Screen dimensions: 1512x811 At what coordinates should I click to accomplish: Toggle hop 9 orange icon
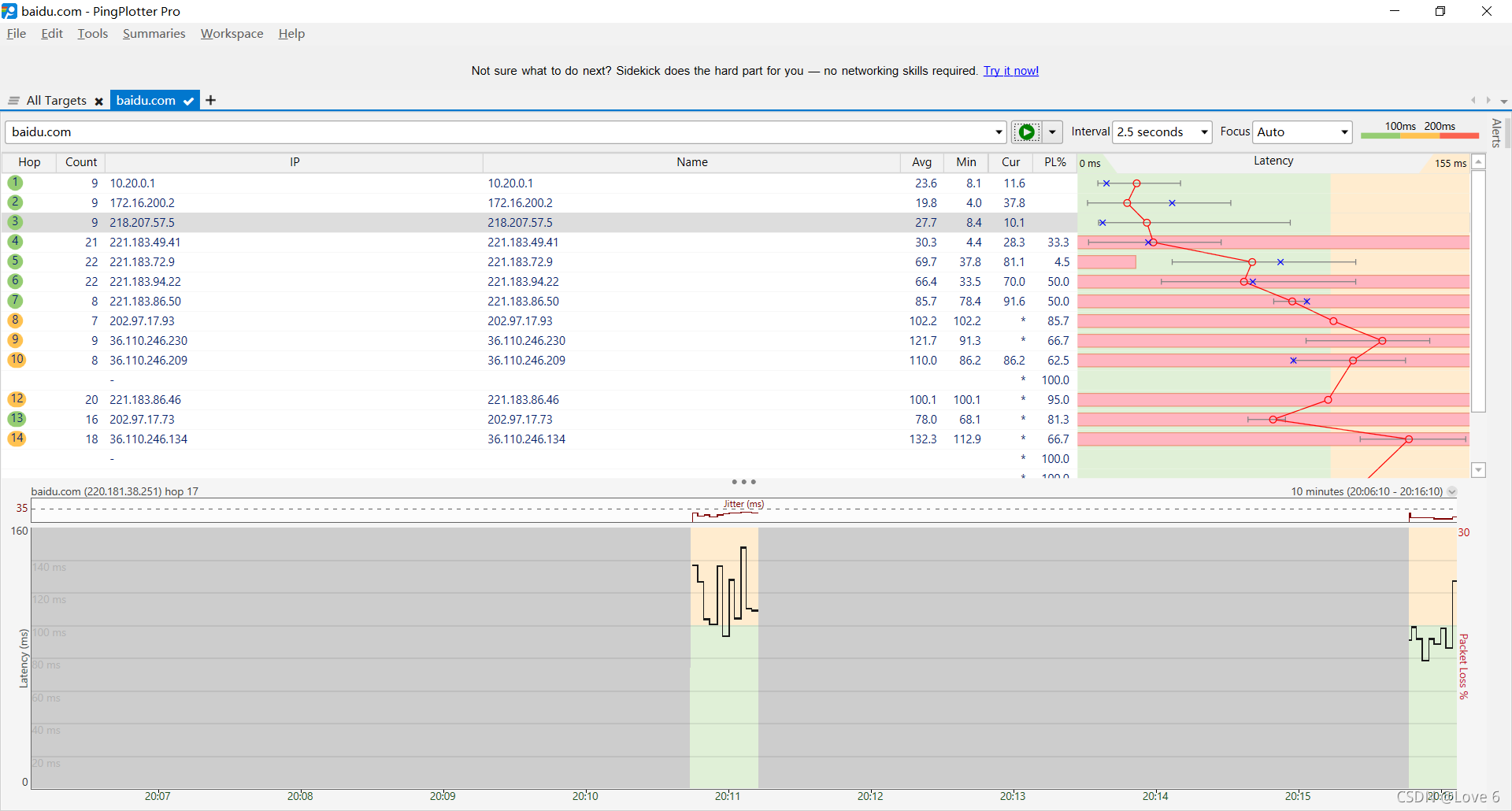pyautogui.click(x=15, y=340)
